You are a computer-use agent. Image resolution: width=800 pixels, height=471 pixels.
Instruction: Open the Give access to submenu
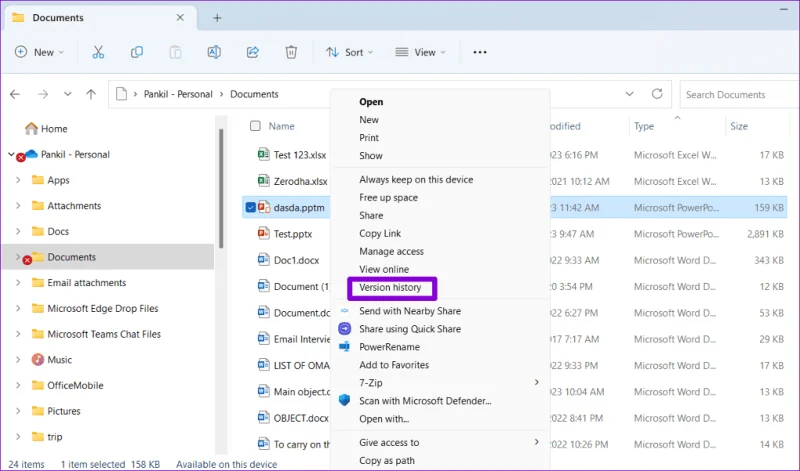[x=441, y=442]
